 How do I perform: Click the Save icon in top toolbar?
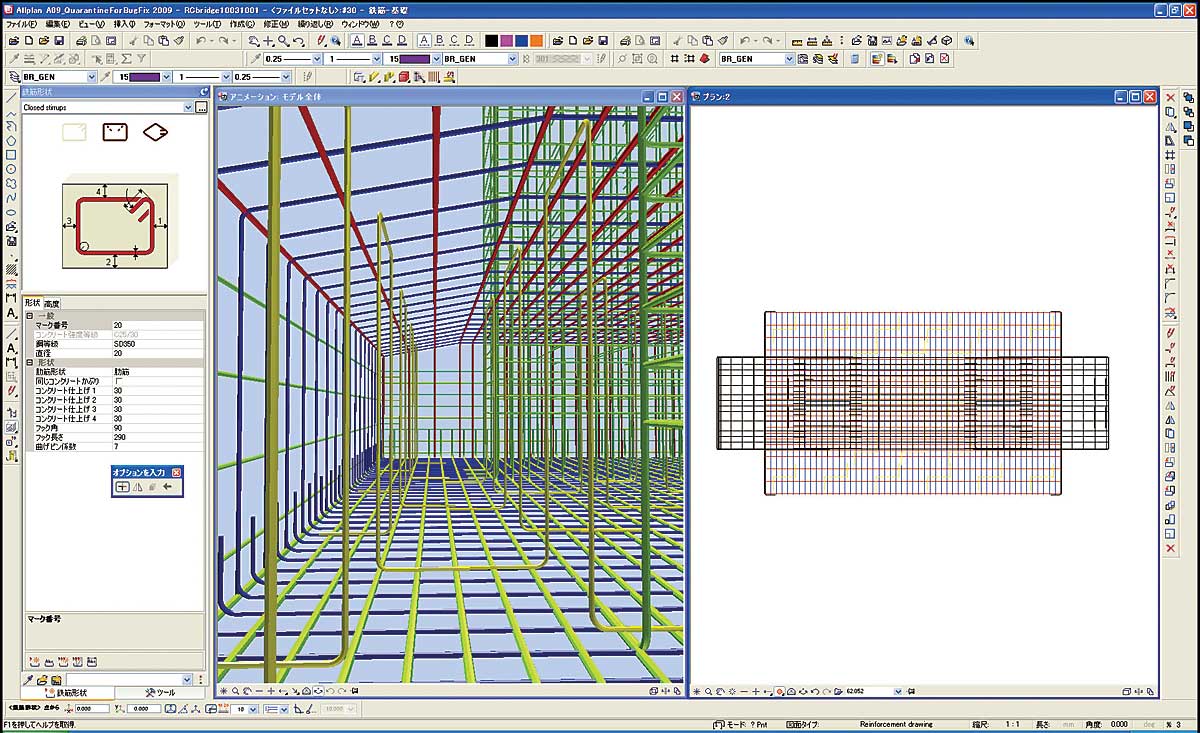(x=59, y=41)
